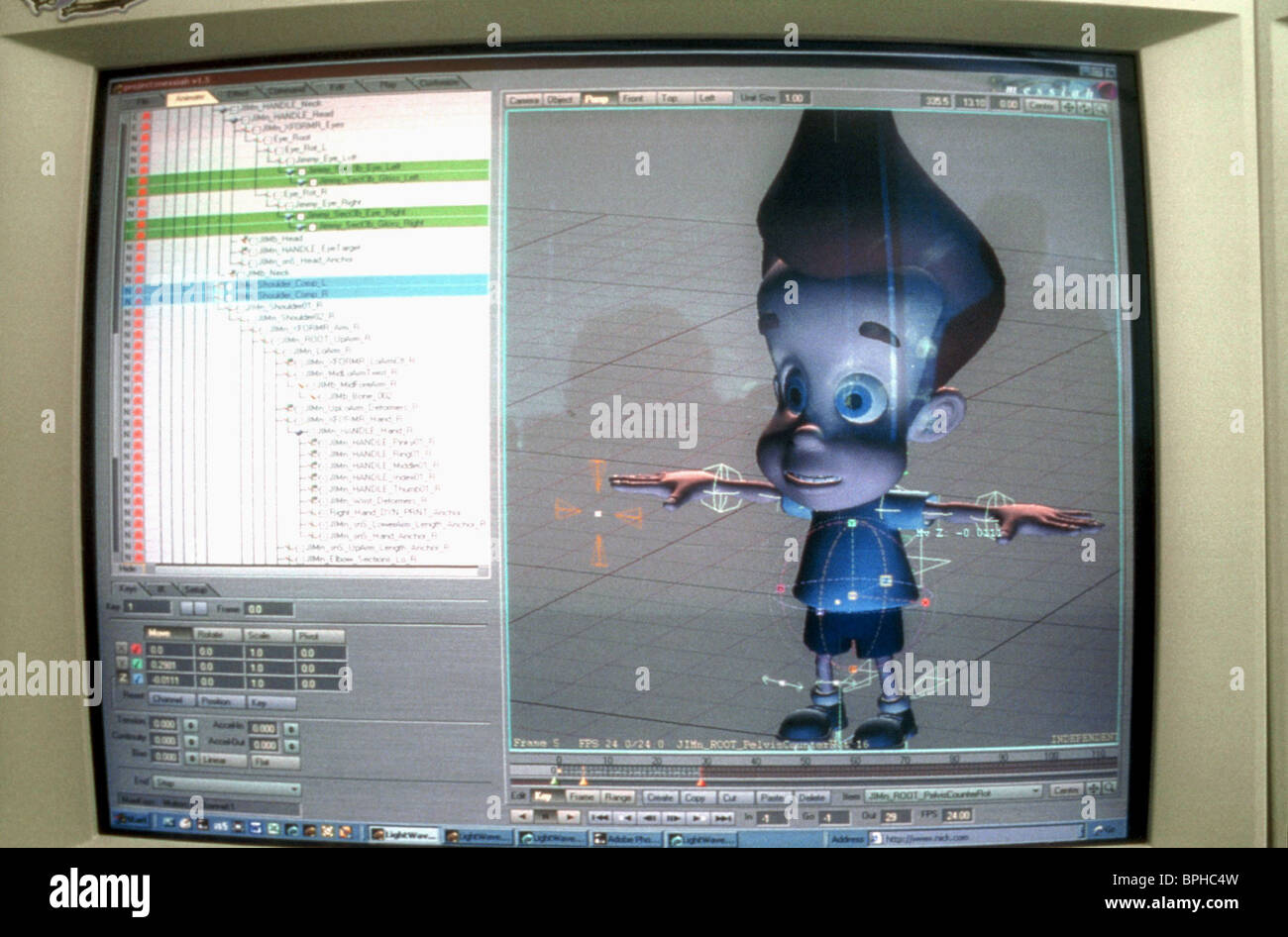The height and width of the screenshot is (937, 1288).
Task: Select Scale transform mode
Action: point(268,635)
